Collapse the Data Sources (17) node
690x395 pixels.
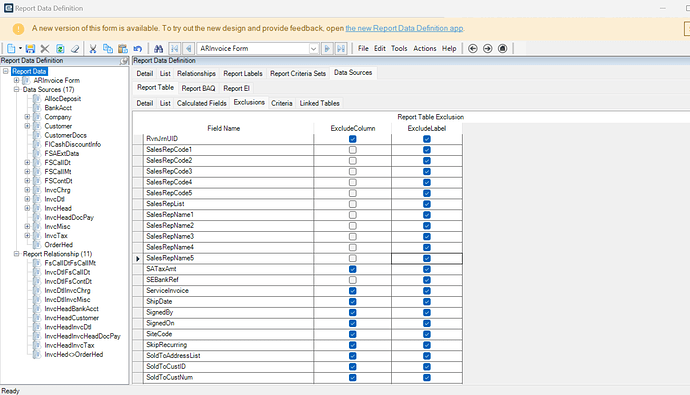tap(16, 89)
